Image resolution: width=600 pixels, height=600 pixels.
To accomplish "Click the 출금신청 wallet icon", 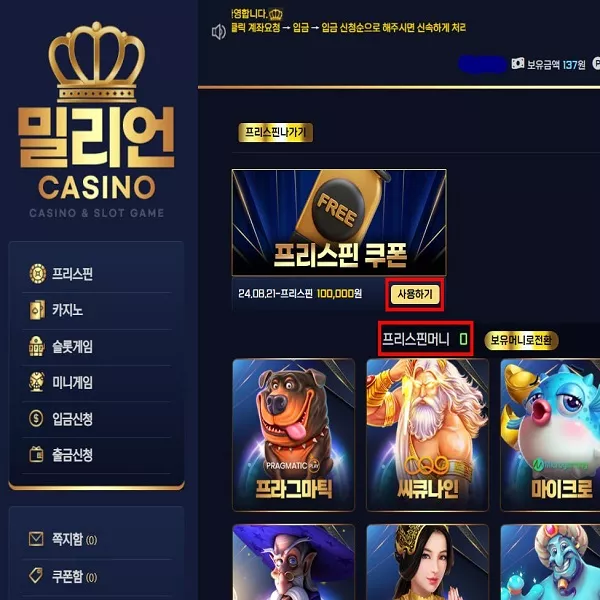I will (36, 454).
